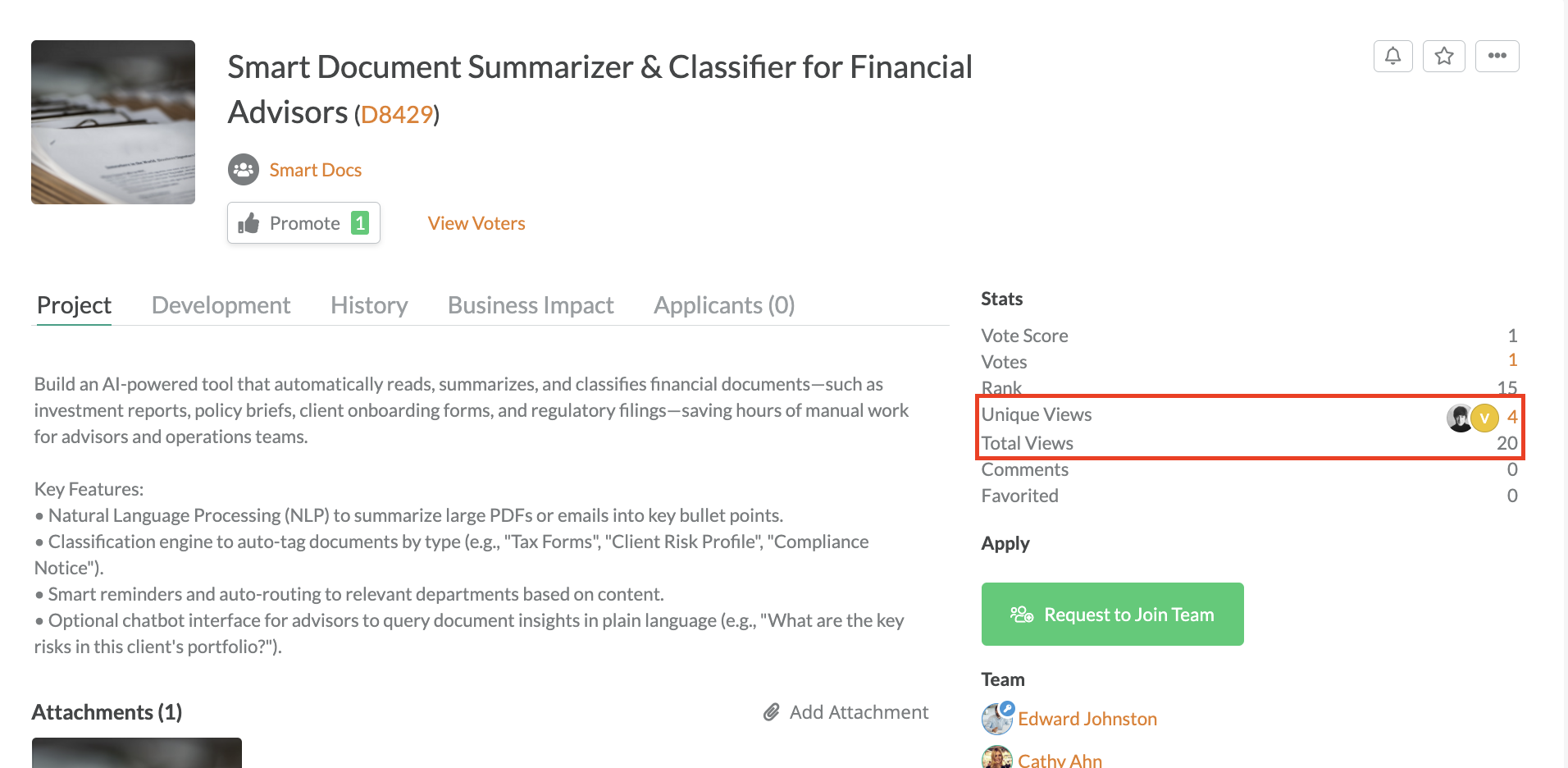Click the Request to Join Team button
The height and width of the screenshot is (768, 1568).
coord(1112,614)
